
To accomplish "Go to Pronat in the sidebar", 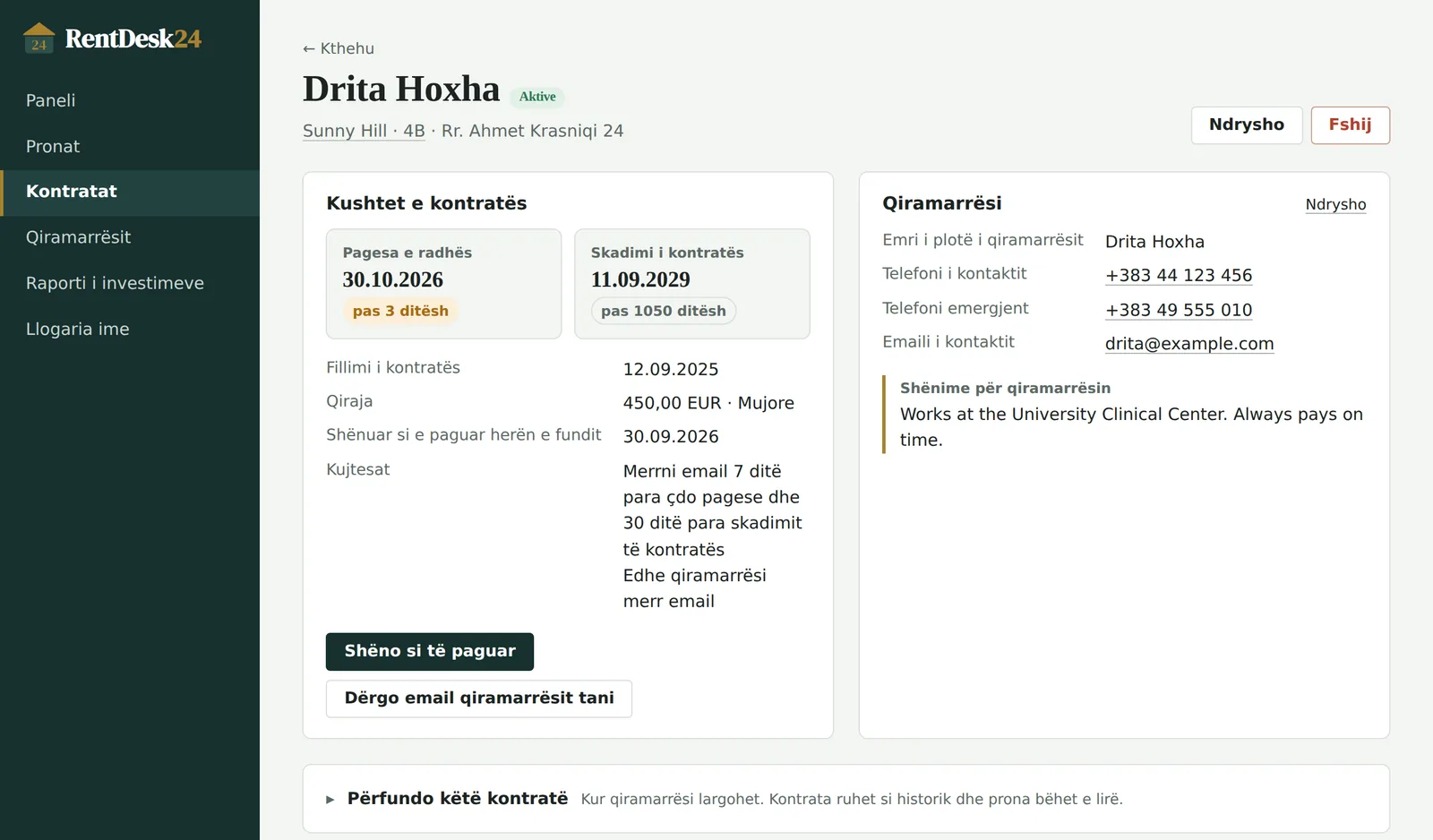I will click(x=130, y=146).
